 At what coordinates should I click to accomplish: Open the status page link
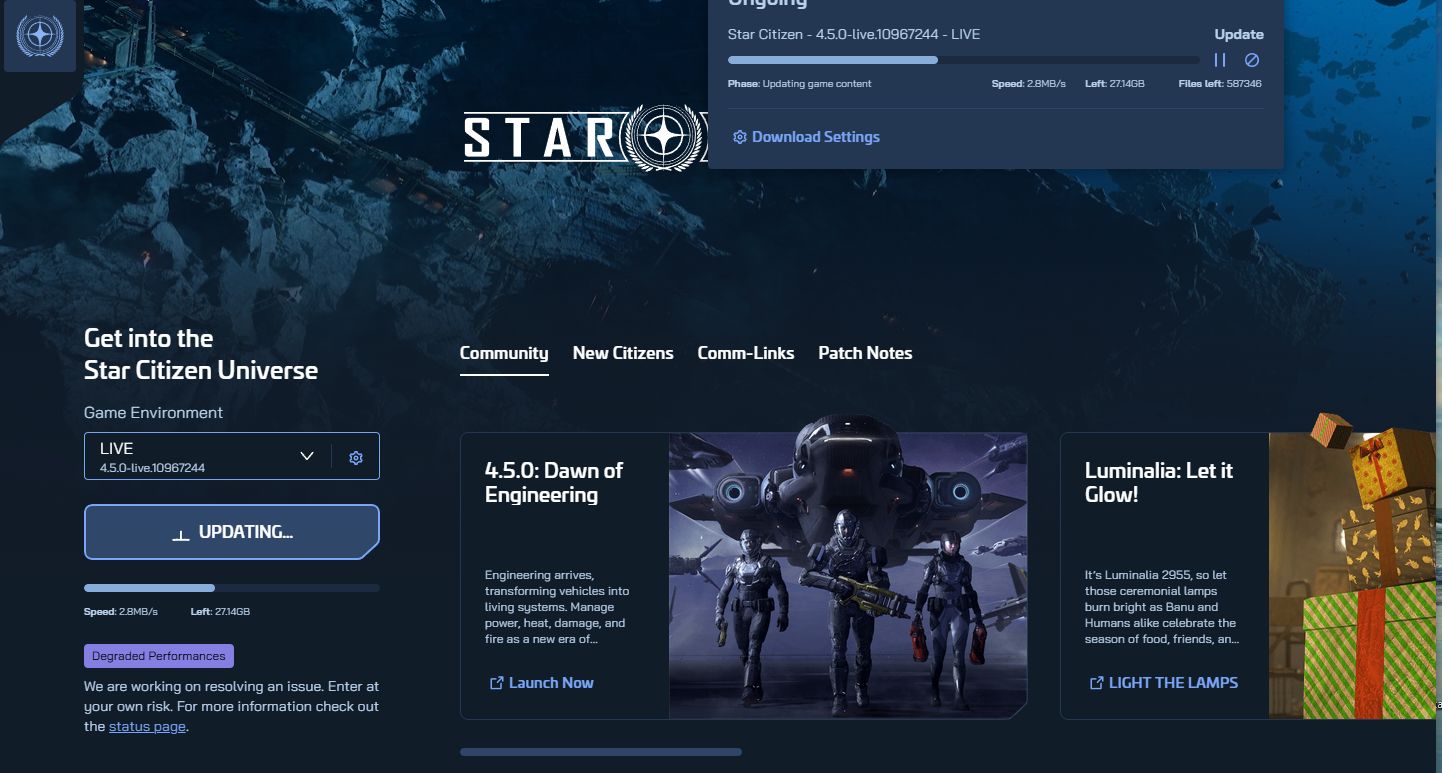pyautogui.click(x=147, y=727)
